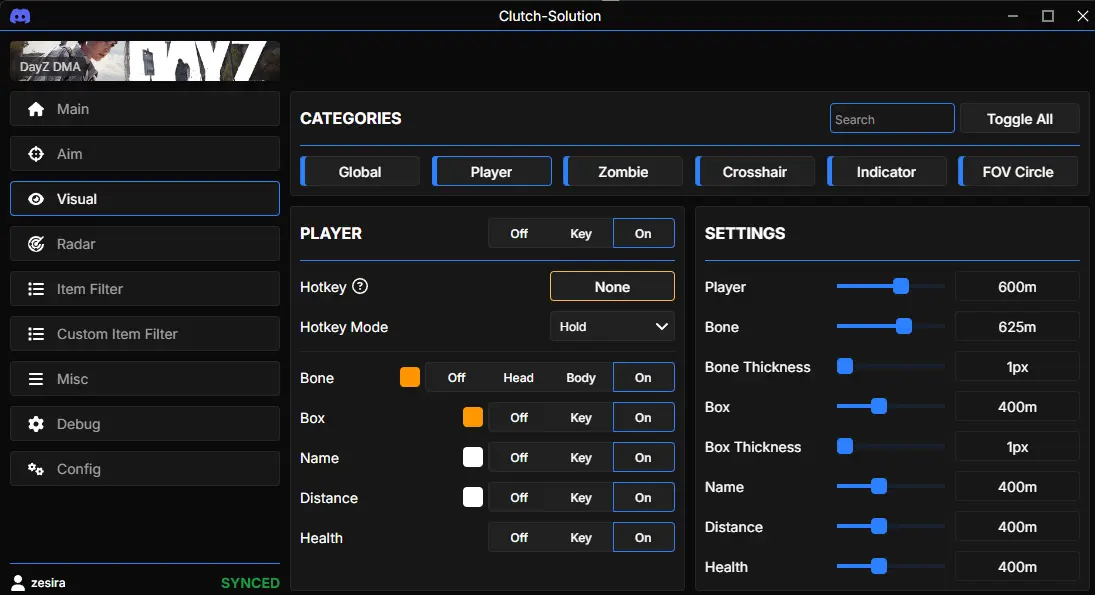Image resolution: width=1095 pixels, height=595 pixels.
Task: Click the home icon beside Main
Action: [x=36, y=109]
